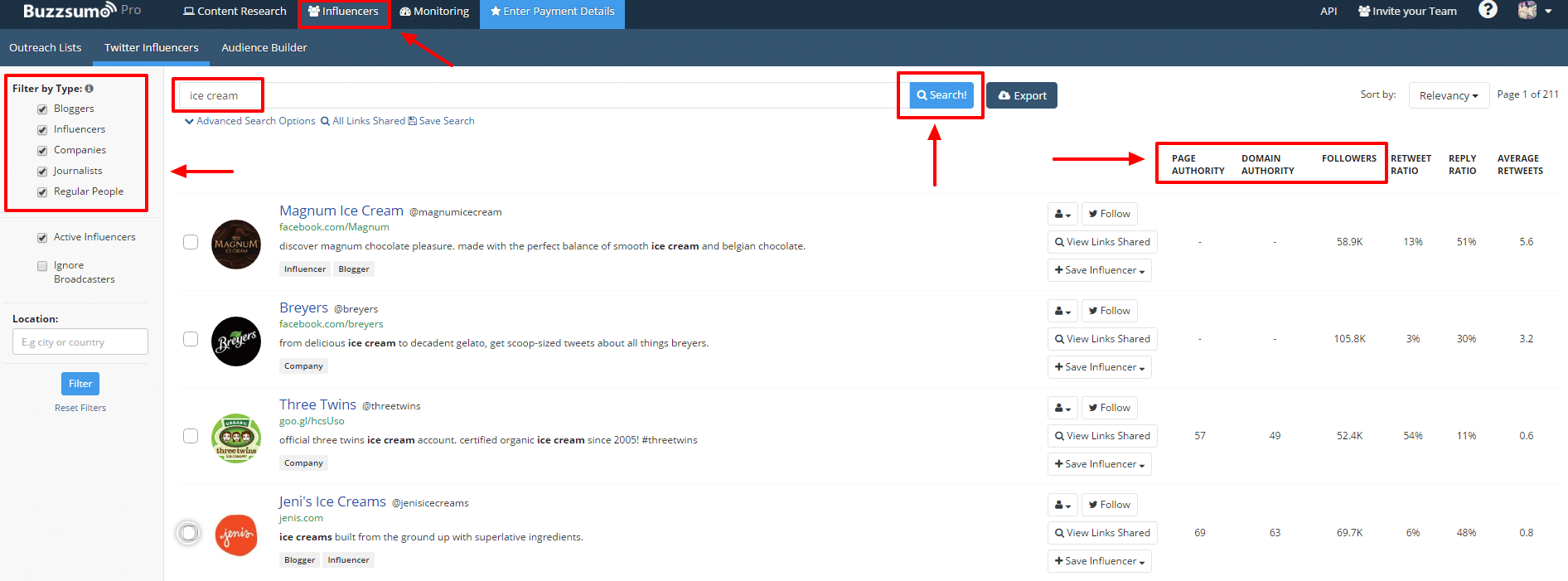Open Save Influencer dropdown for Jeni's Ice Creams

1099,561
